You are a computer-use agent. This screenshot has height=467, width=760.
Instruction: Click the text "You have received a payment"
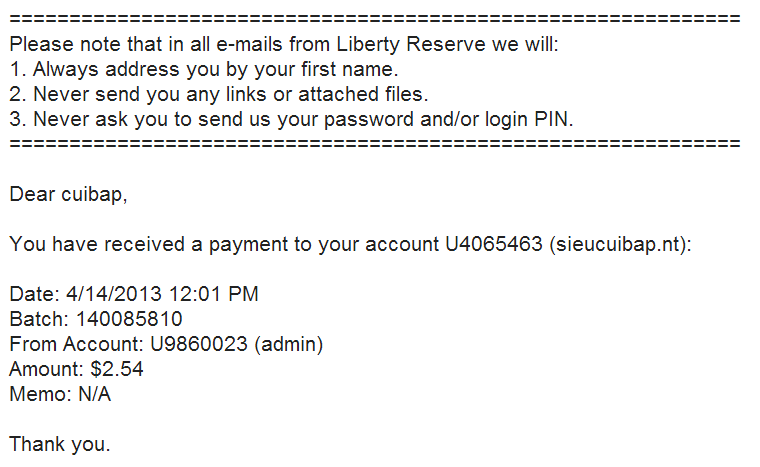[130, 244]
